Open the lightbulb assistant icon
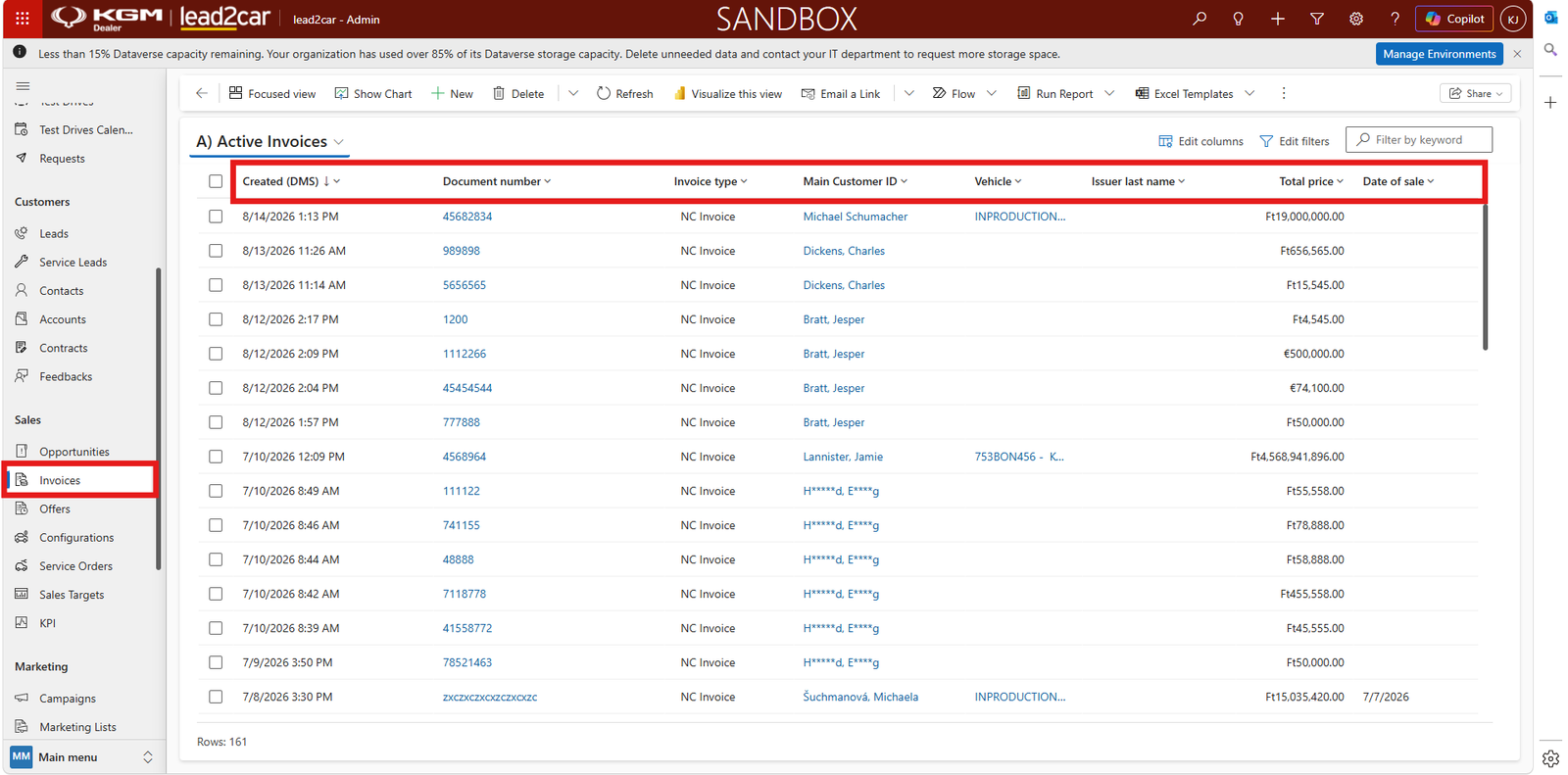1568x775 pixels. pos(1239,19)
